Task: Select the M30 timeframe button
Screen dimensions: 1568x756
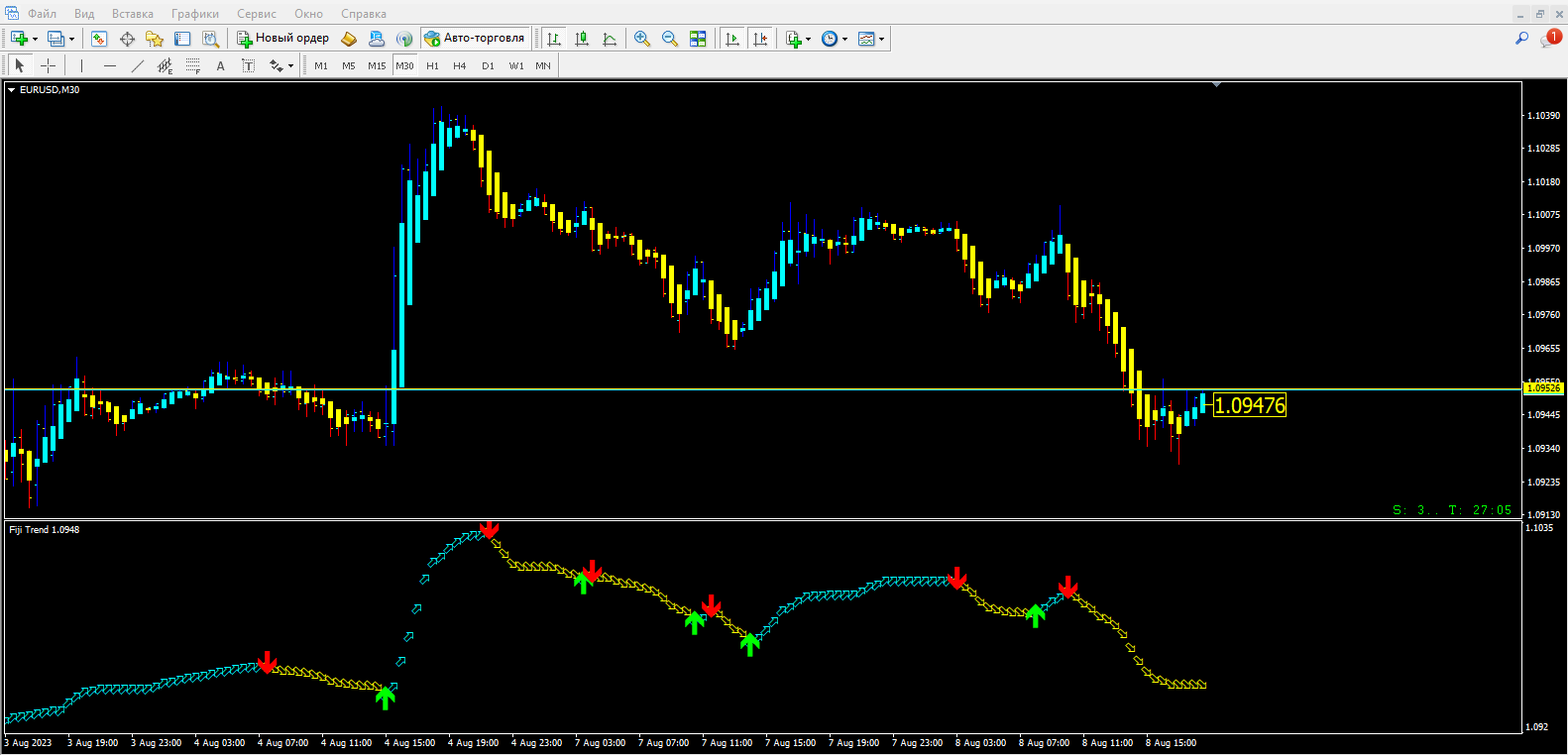Action: 404,65
